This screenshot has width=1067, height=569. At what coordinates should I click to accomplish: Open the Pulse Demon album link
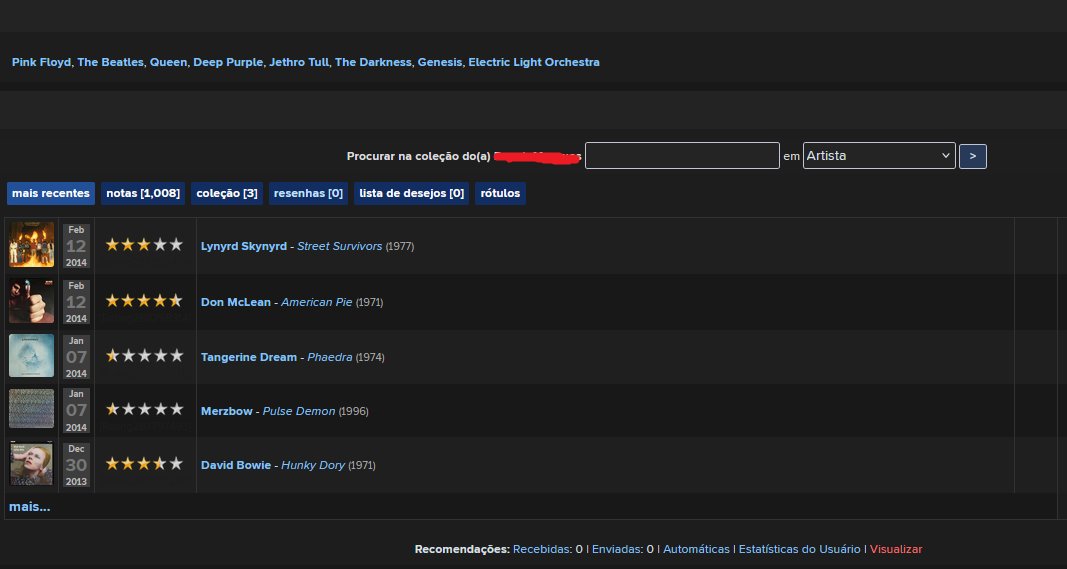[x=299, y=412]
